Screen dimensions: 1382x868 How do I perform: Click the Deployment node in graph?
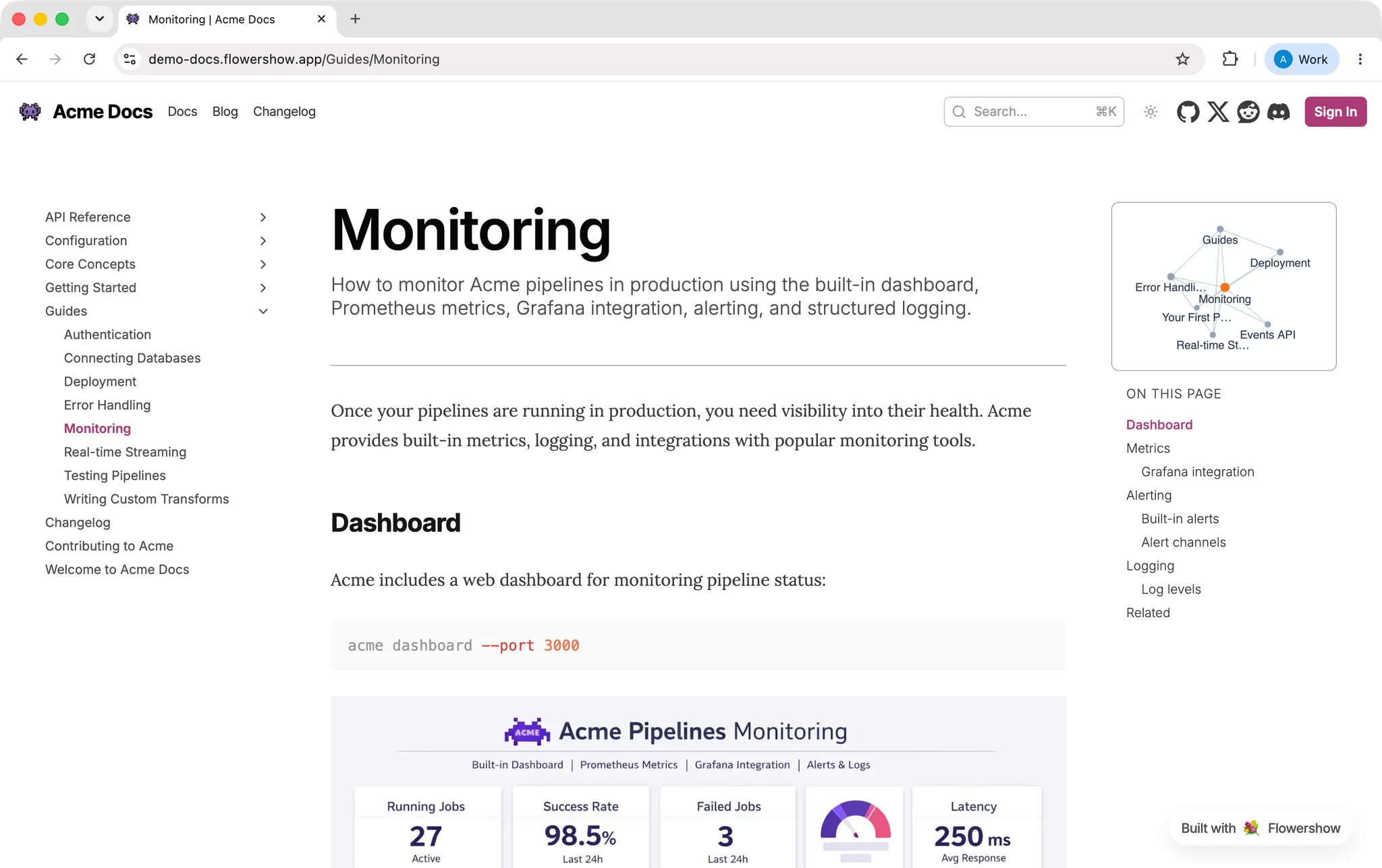(1280, 252)
